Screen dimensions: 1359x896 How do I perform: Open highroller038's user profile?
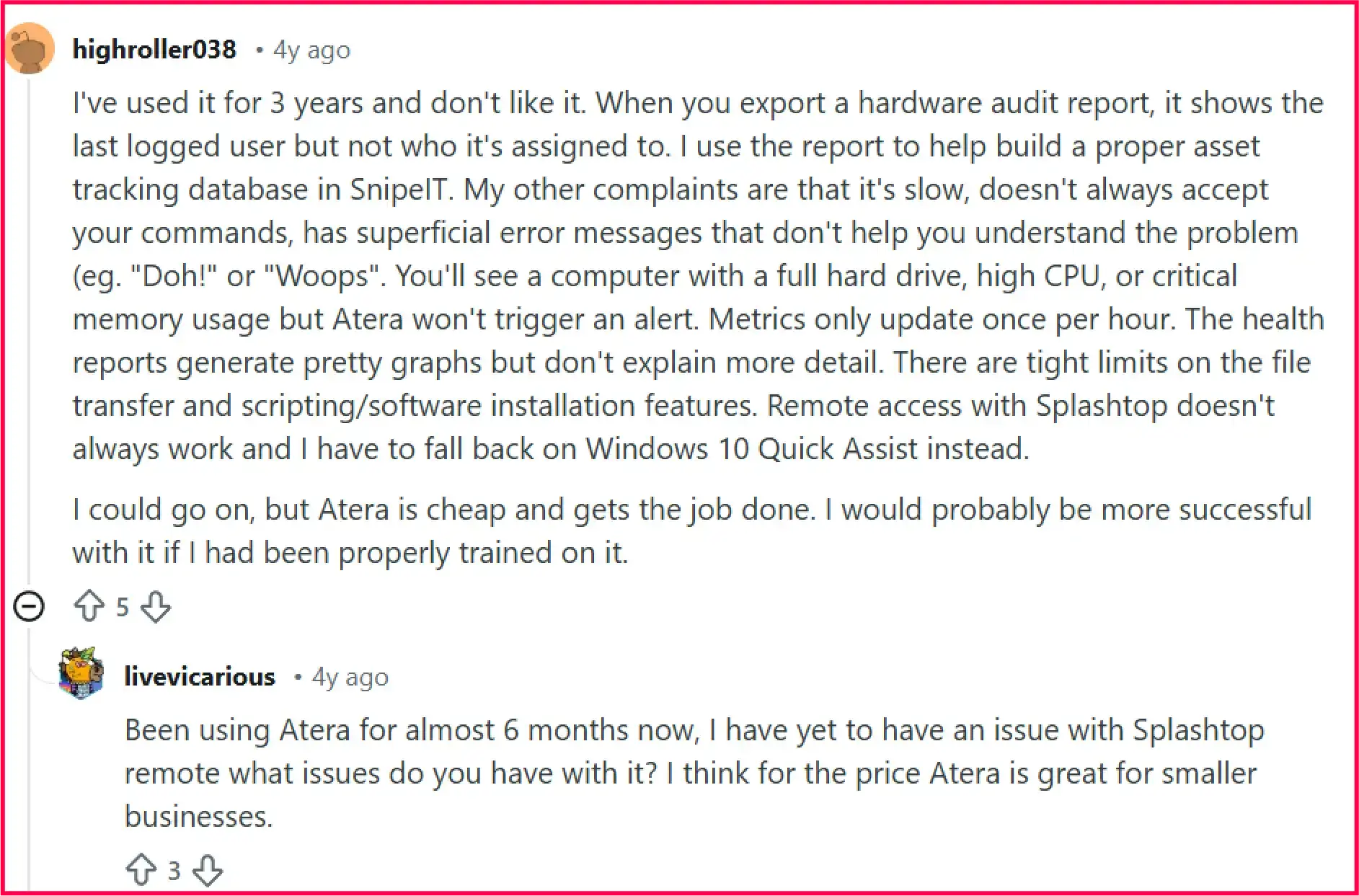pyautogui.click(x=154, y=49)
